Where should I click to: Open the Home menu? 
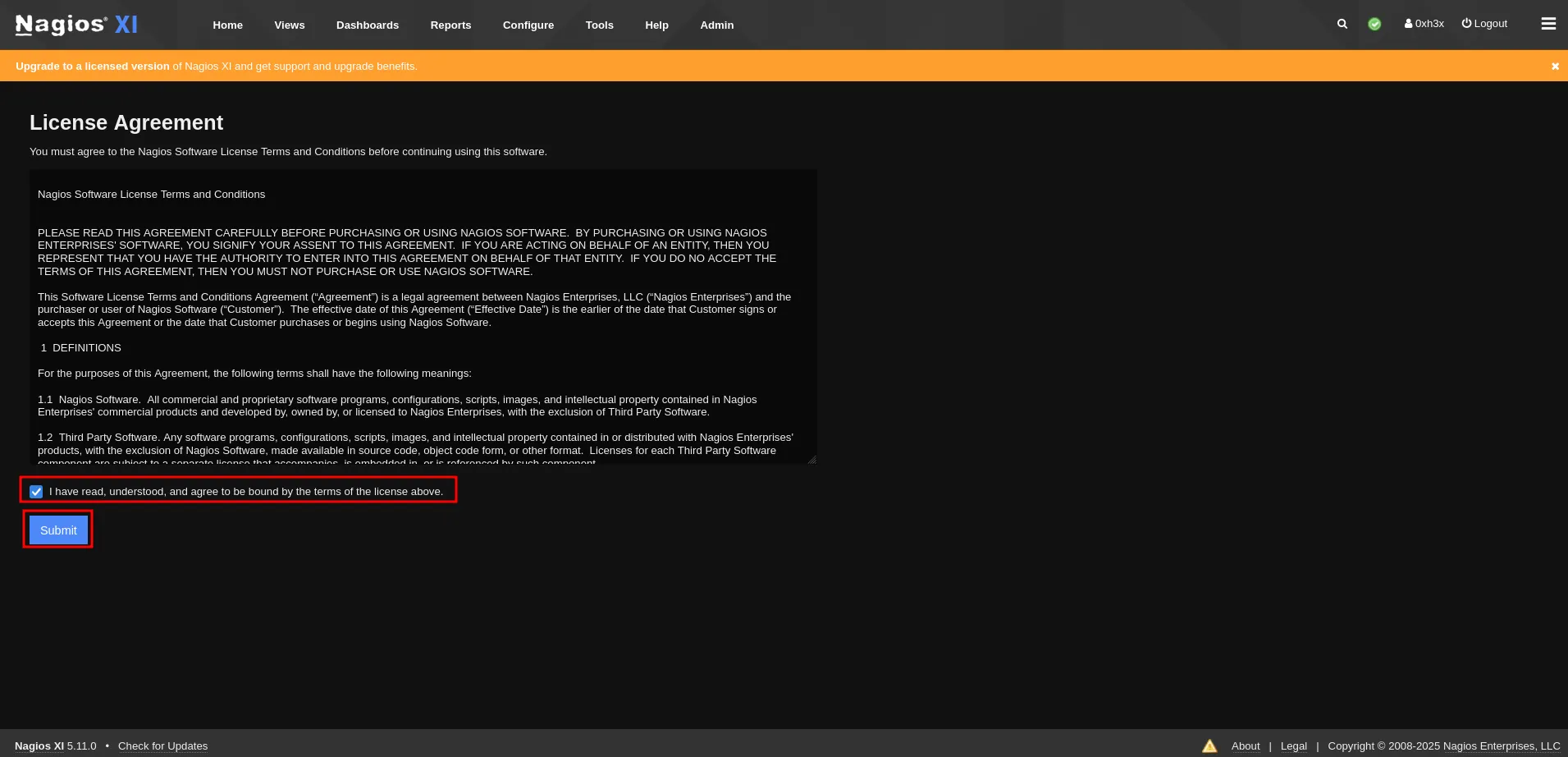click(x=228, y=25)
